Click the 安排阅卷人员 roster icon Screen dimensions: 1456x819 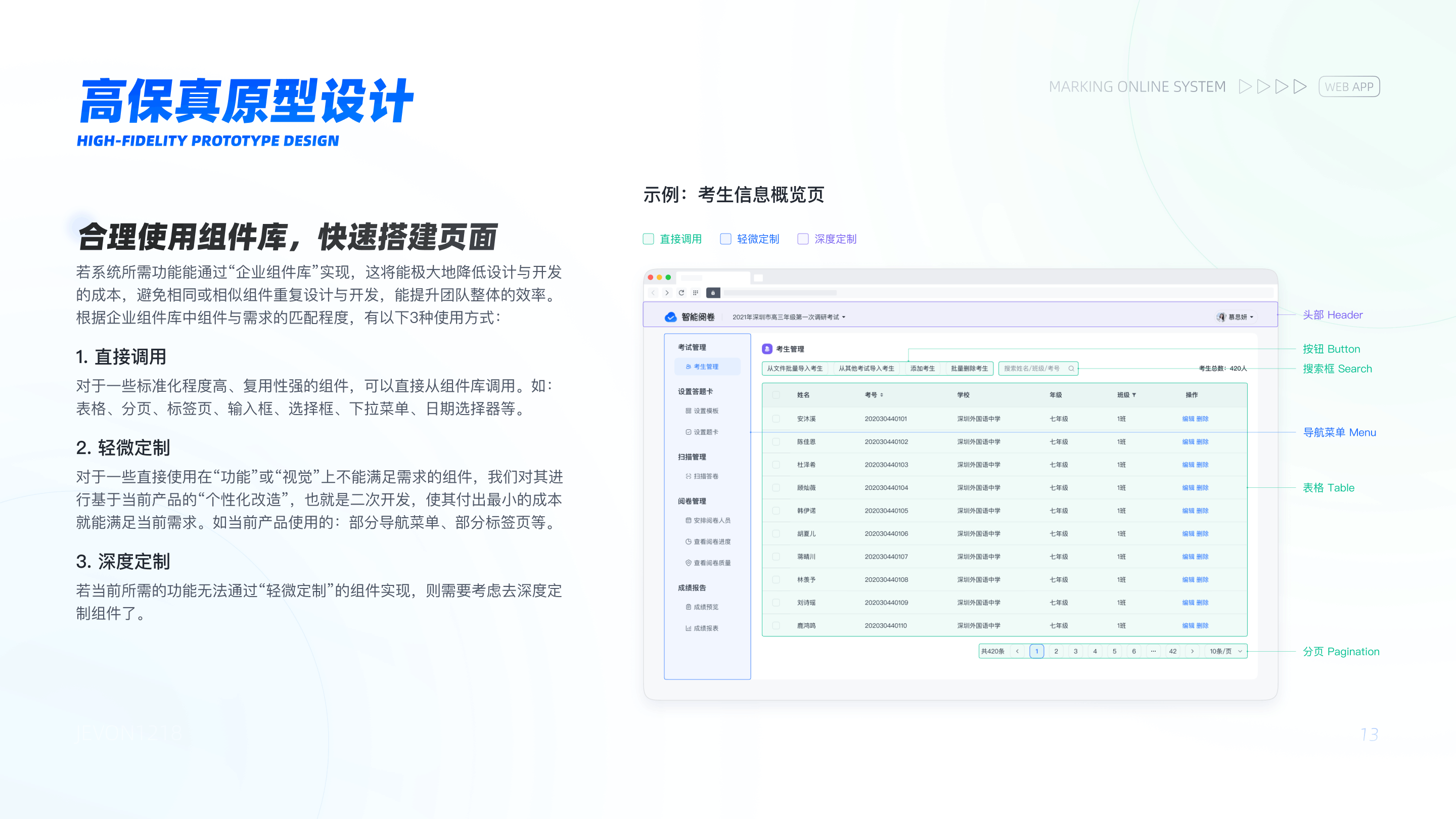pyautogui.click(x=688, y=521)
